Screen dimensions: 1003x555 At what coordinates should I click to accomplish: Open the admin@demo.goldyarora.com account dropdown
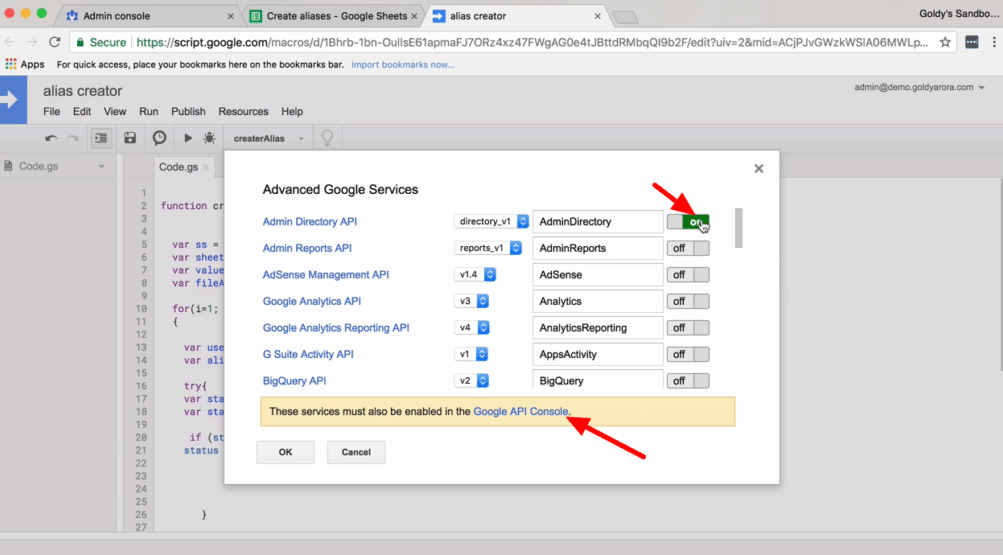coord(919,88)
